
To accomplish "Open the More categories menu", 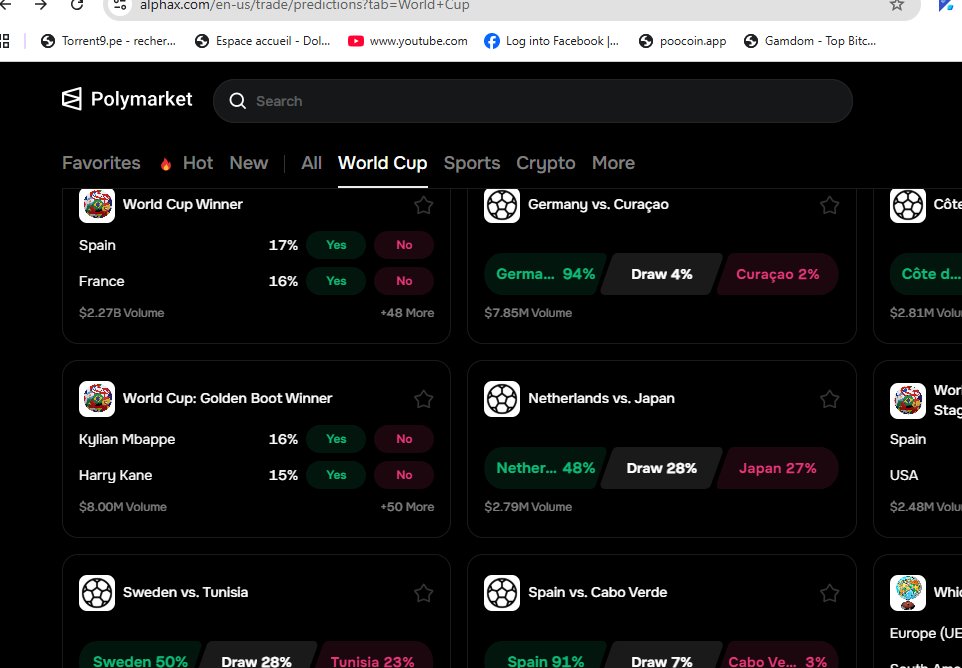I will (x=613, y=163).
